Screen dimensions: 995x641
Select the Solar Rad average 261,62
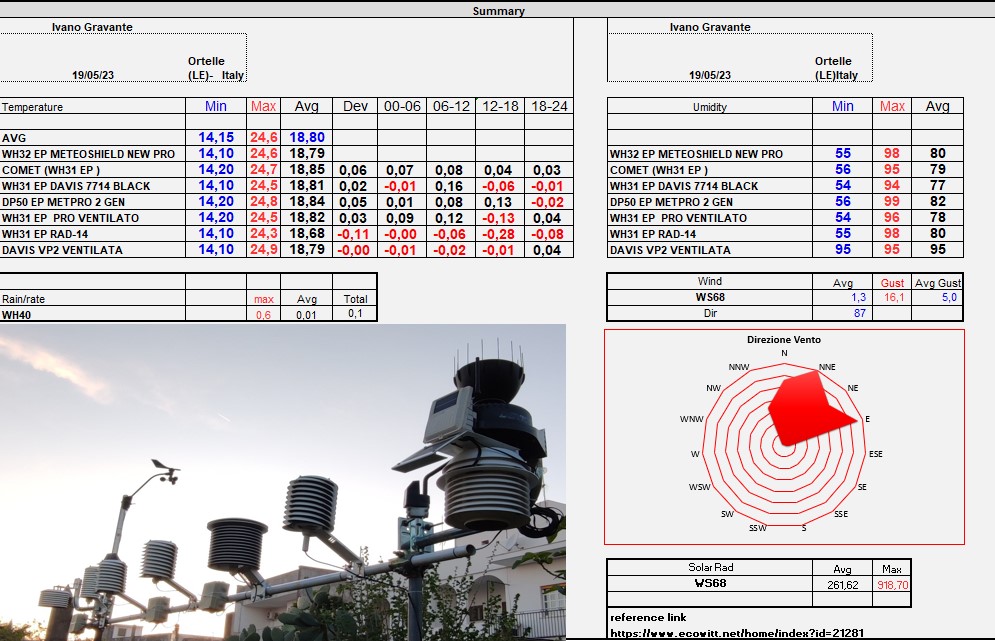coord(842,585)
